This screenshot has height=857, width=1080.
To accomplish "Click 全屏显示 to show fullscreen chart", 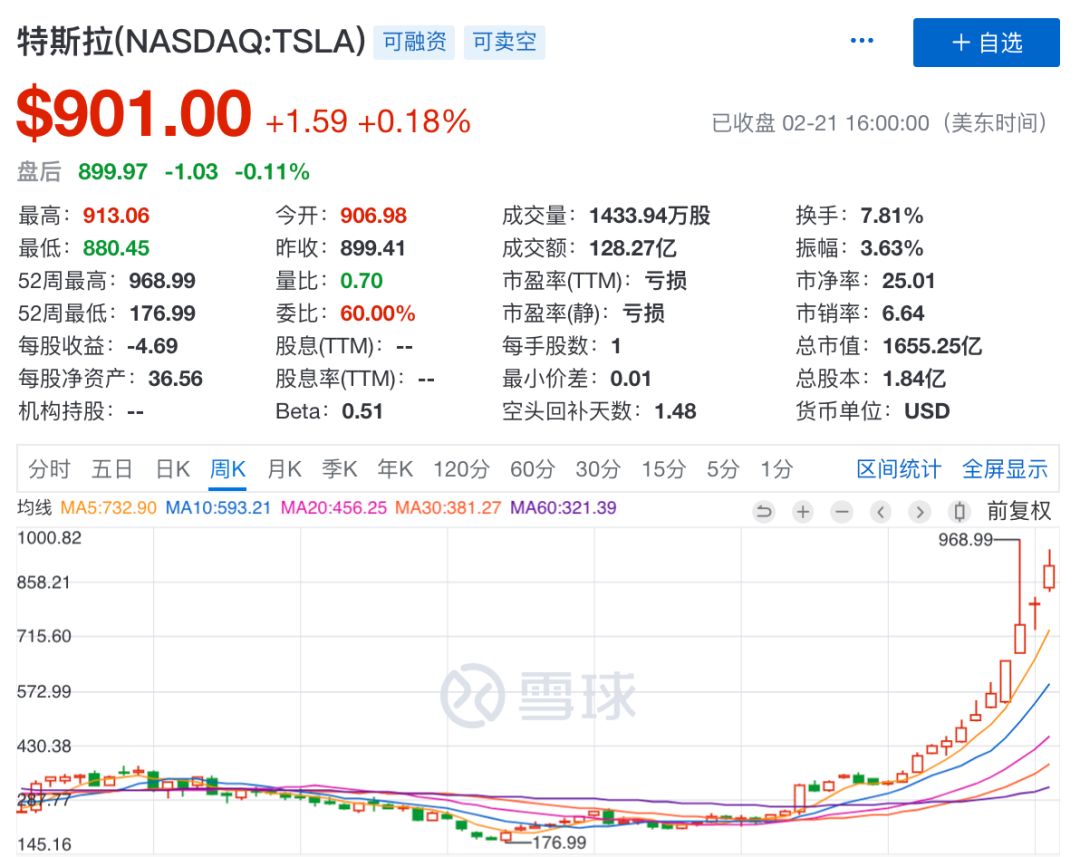I will [x=1004, y=469].
